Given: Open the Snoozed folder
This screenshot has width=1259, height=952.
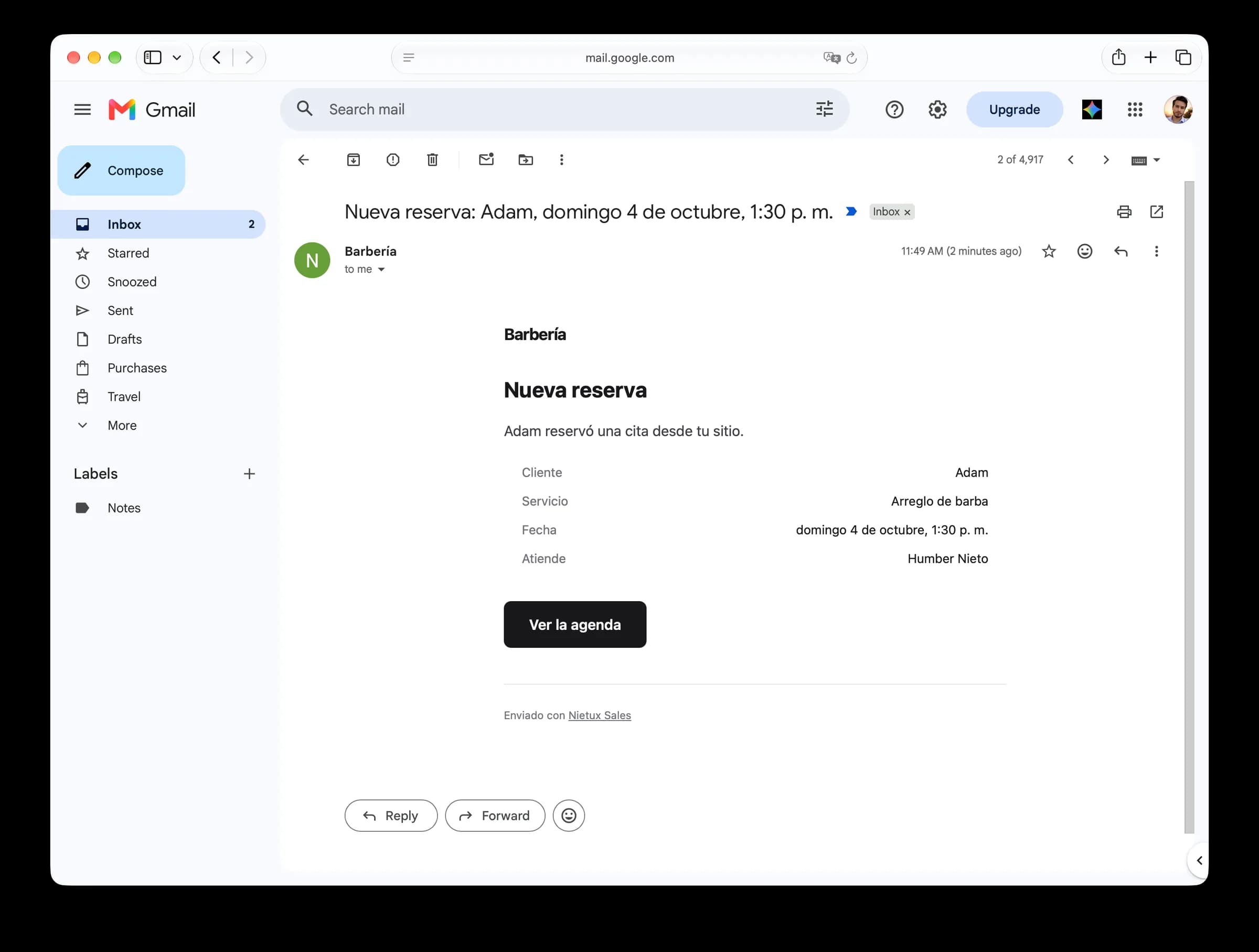Looking at the screenshot, I should (158, 282).
